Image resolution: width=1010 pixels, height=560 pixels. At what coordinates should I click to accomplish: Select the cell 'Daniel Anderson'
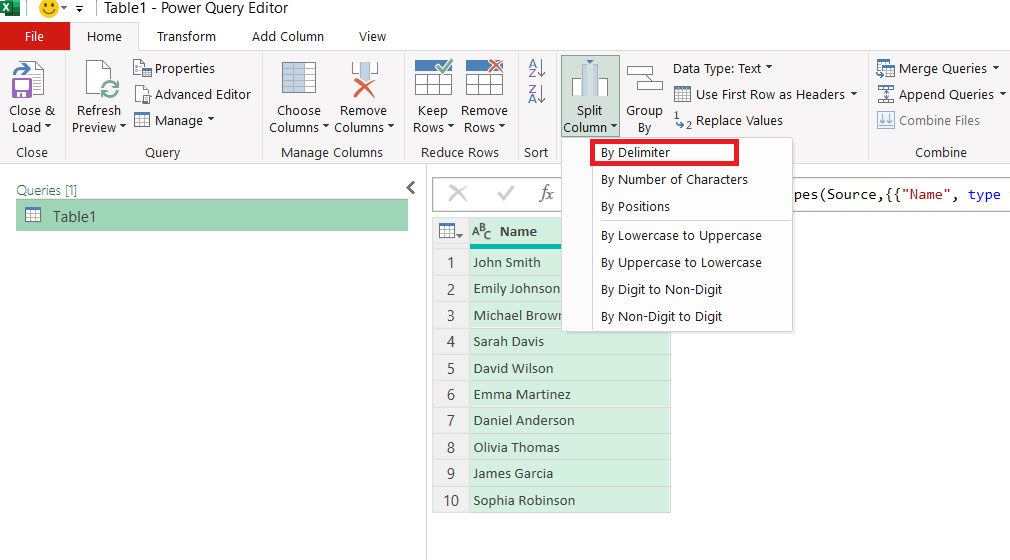(x=569, y=421)
